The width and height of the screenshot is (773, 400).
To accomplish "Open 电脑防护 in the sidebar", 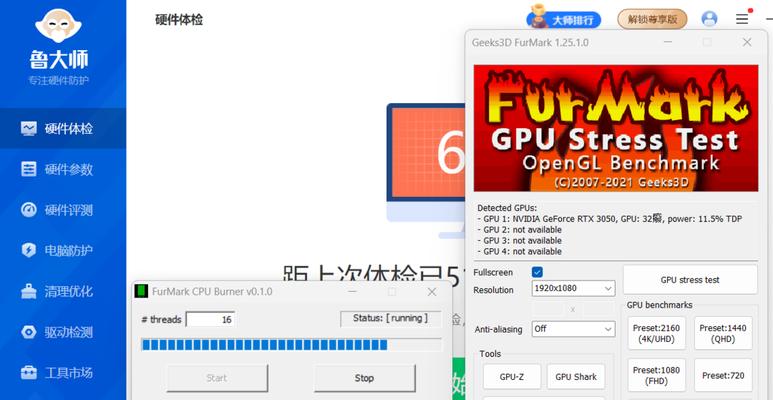I will [x=63, y=250].
